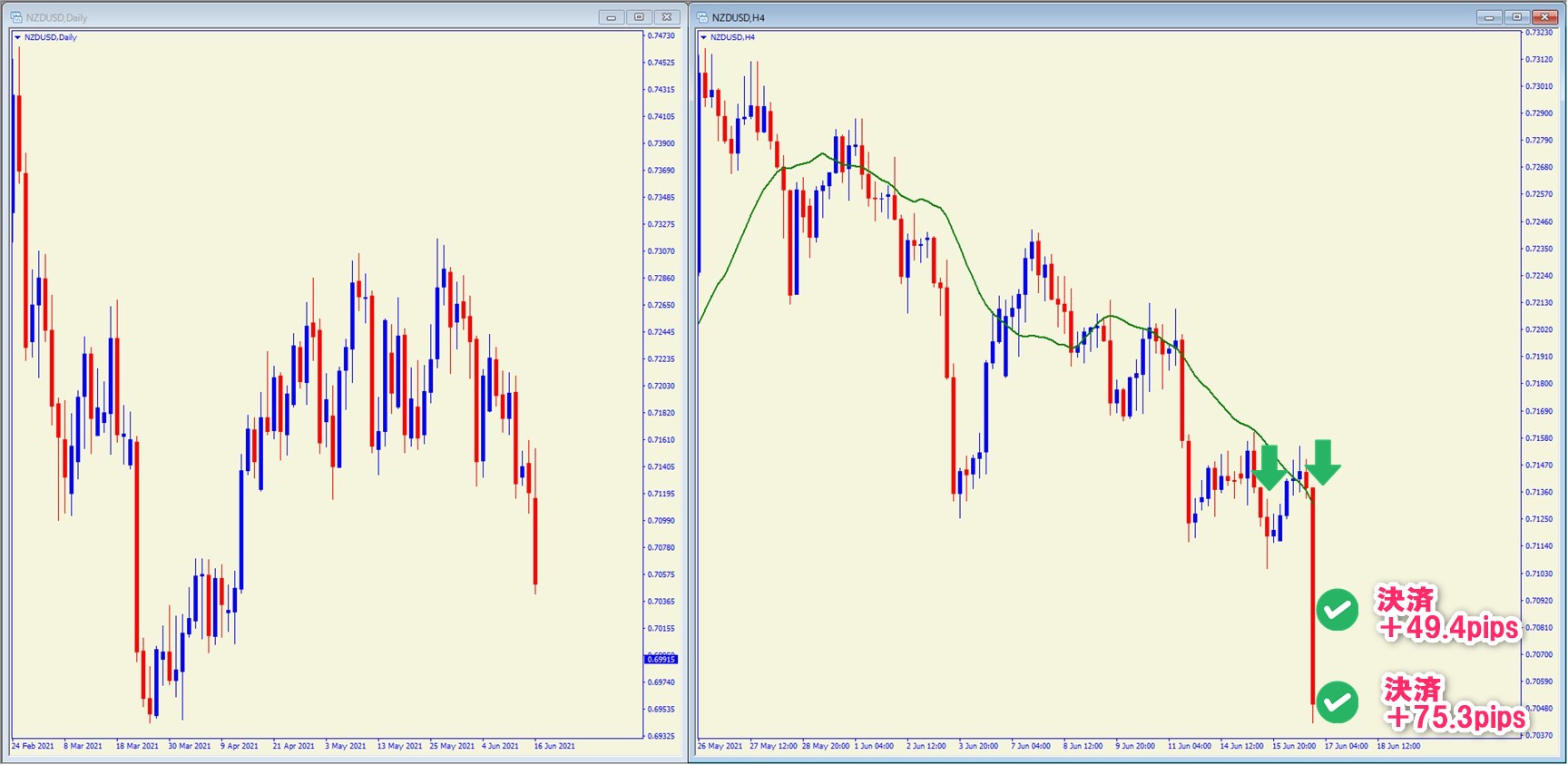Image resolution: width=1568 pixels, height=765 pixels.
Task: Click the 15 Jun 20:00 time label
Action: pos(1294,746)
